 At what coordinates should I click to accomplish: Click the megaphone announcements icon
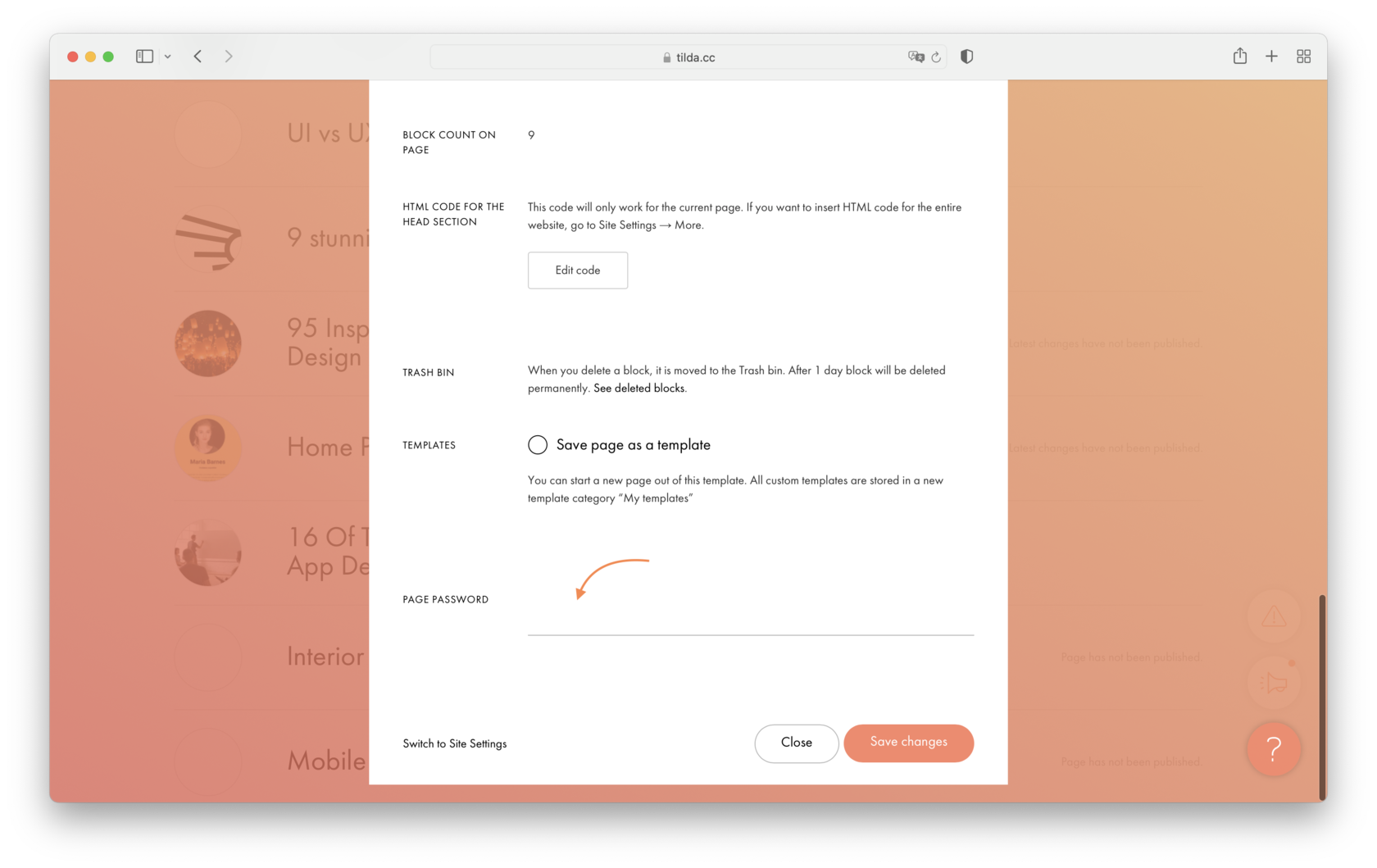coord(1274,683)
